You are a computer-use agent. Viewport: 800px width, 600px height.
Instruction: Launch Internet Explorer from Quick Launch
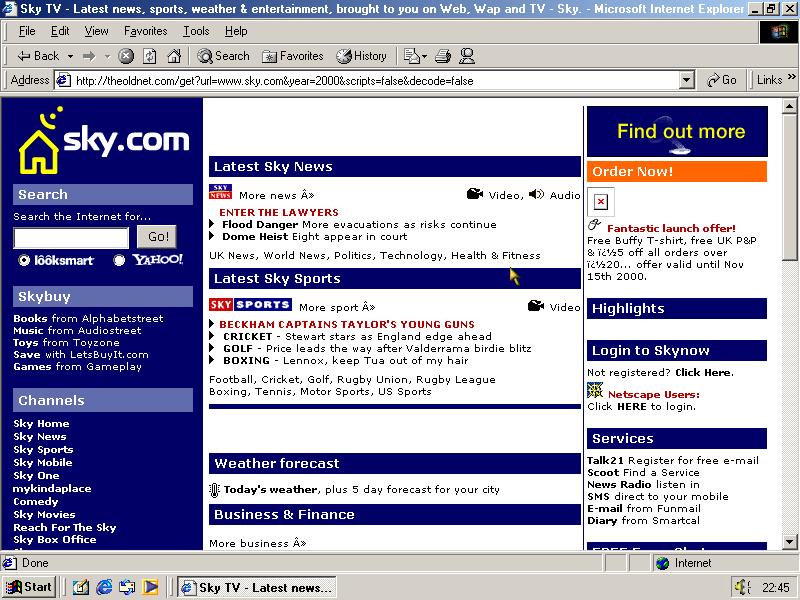pyautogui.click(x=104, y=587)
